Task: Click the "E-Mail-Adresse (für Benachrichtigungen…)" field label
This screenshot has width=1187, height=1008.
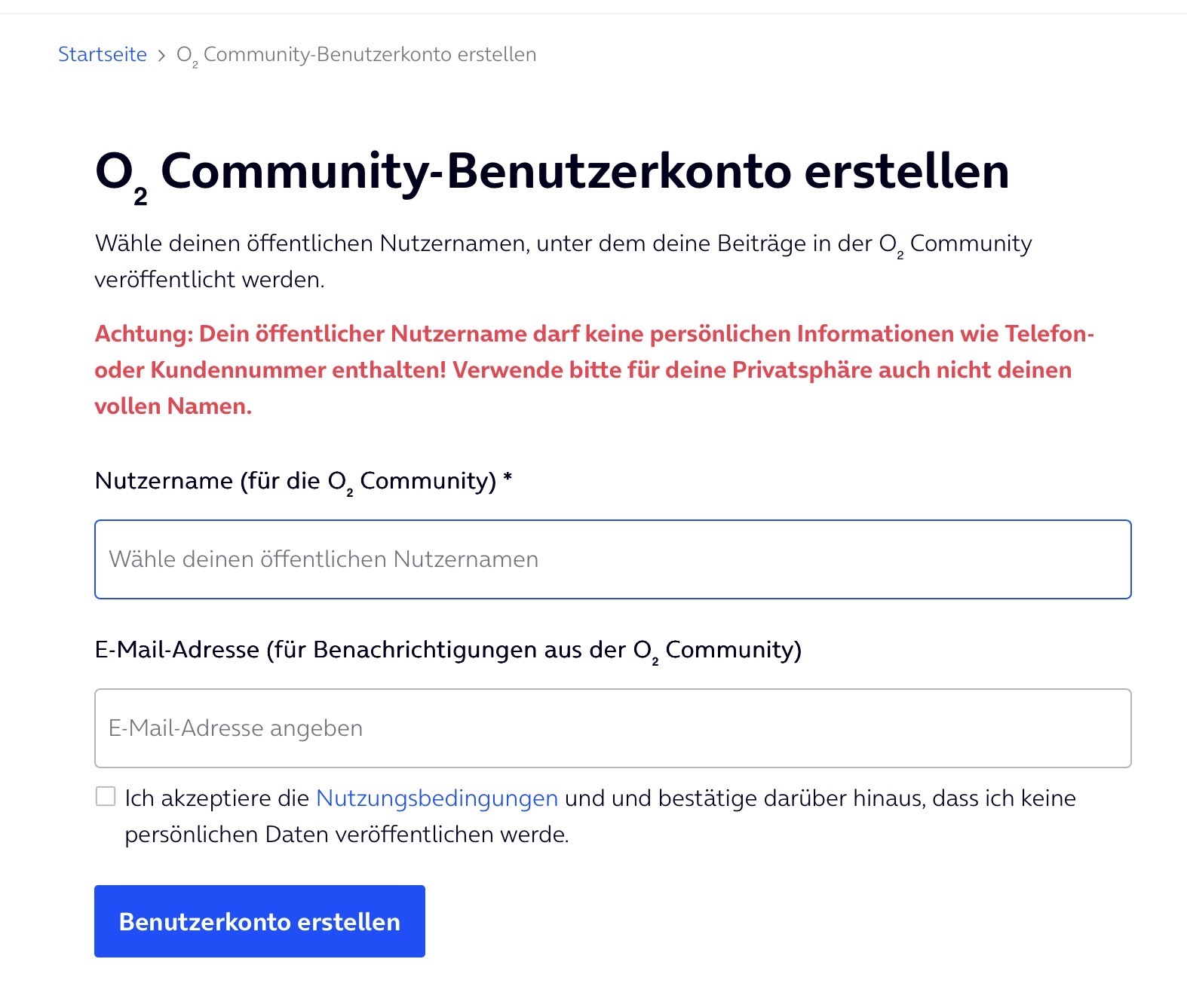Action: 448,650
